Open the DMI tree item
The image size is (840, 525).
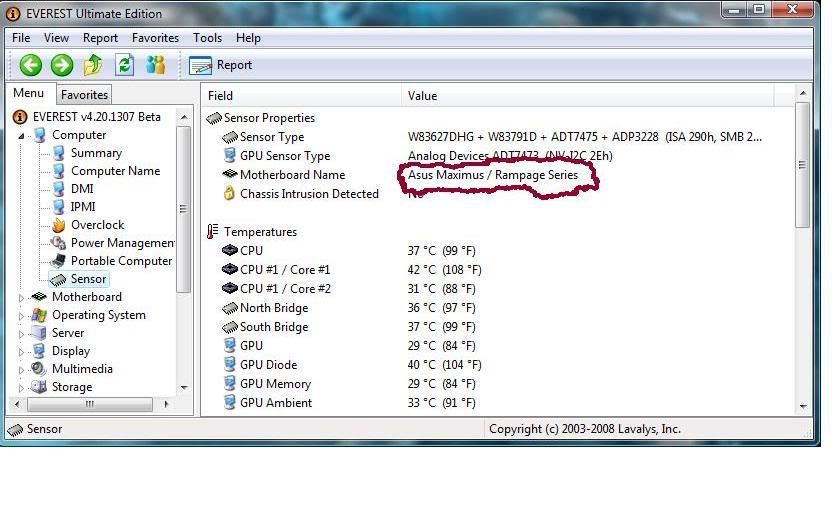pos(82,189)
